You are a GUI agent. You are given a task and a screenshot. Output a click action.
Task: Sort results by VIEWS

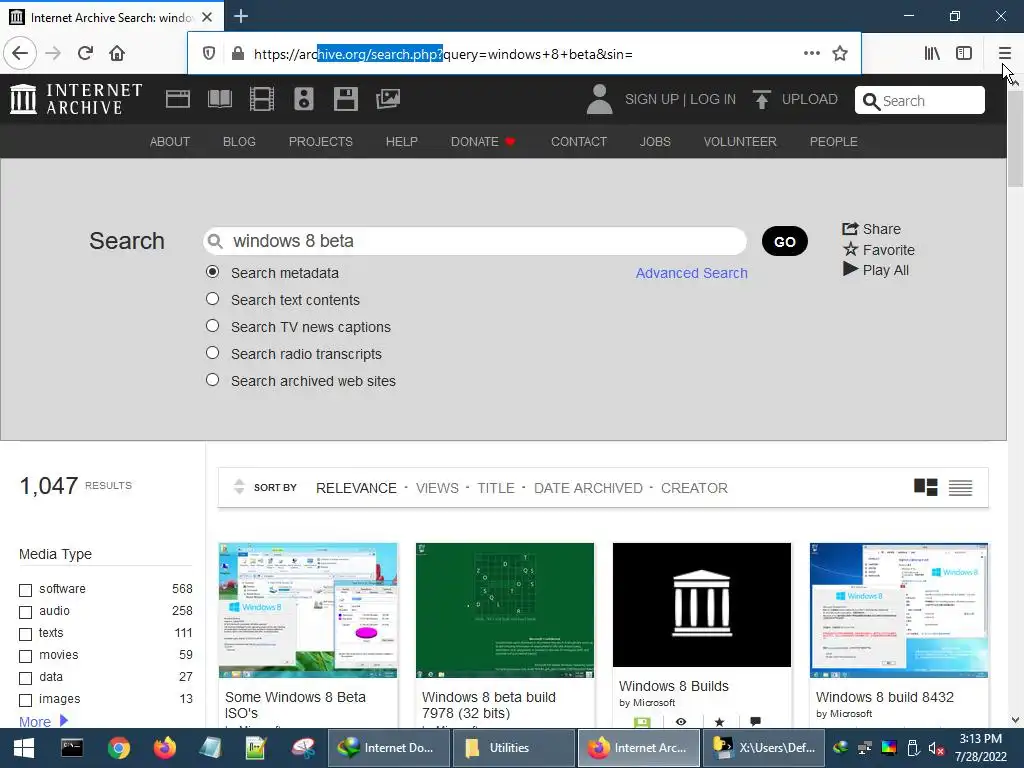(x=437, y=488)
